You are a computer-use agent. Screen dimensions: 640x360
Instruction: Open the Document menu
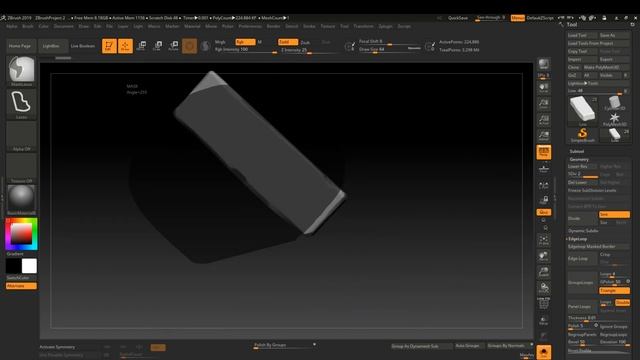[64, 26]
